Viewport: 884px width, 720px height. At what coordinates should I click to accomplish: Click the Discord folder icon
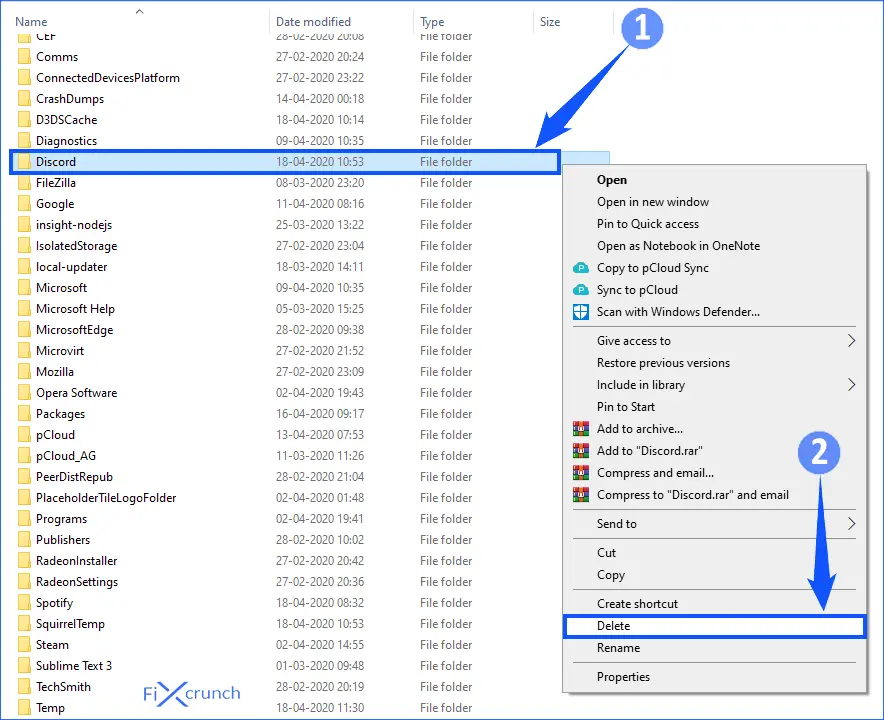point(24,162)
